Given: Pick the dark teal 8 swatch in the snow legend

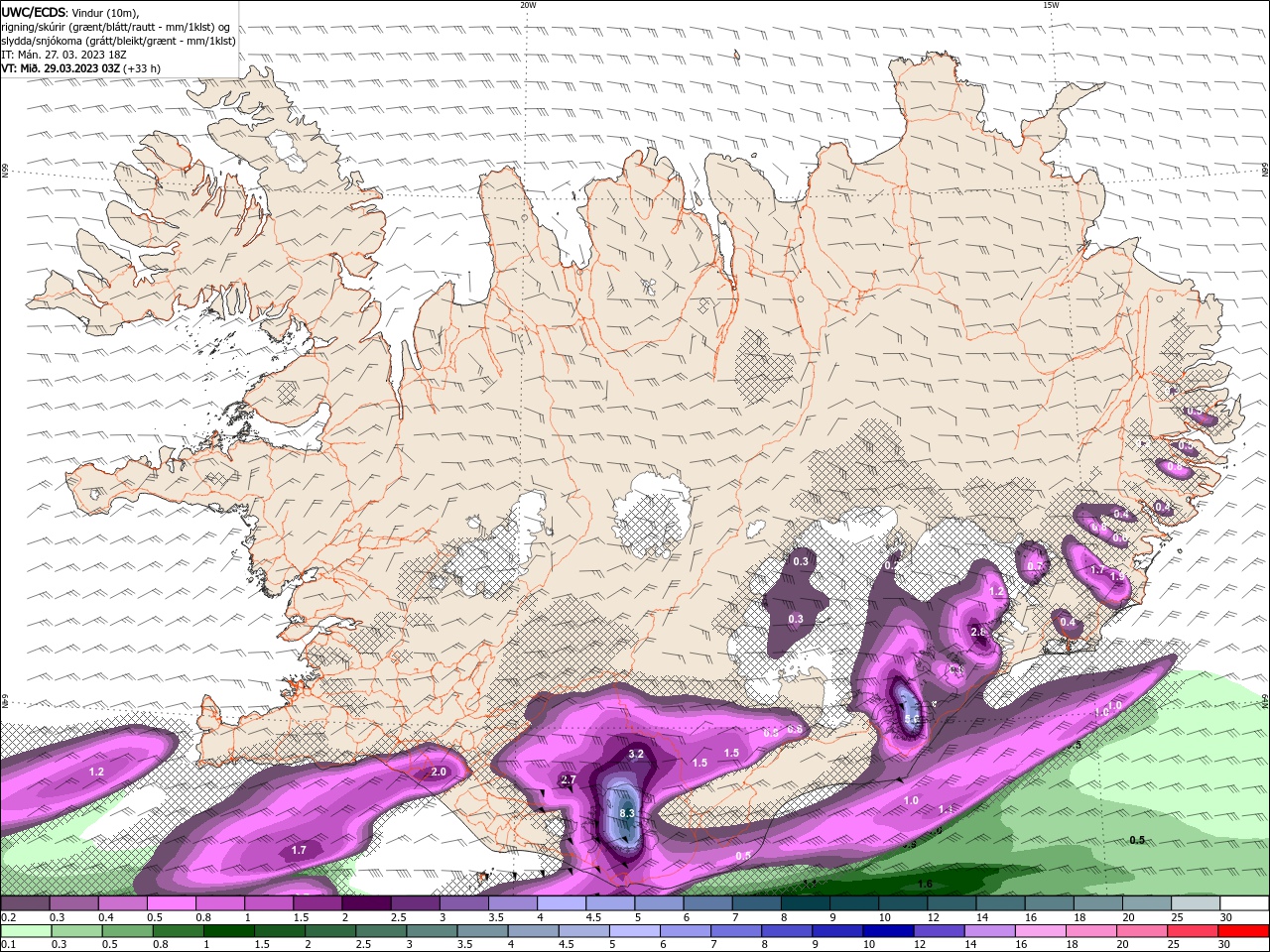Looking at the screenshot, I should pos(805,903).
